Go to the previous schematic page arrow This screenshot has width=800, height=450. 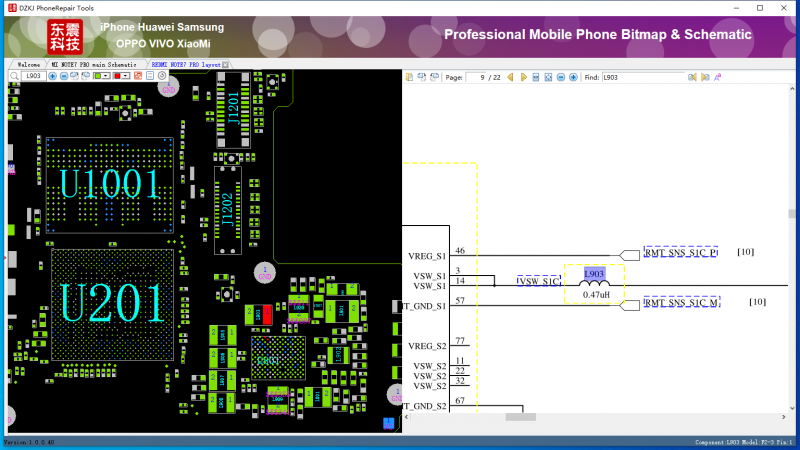pyautogui.click(x=510, y=77)
